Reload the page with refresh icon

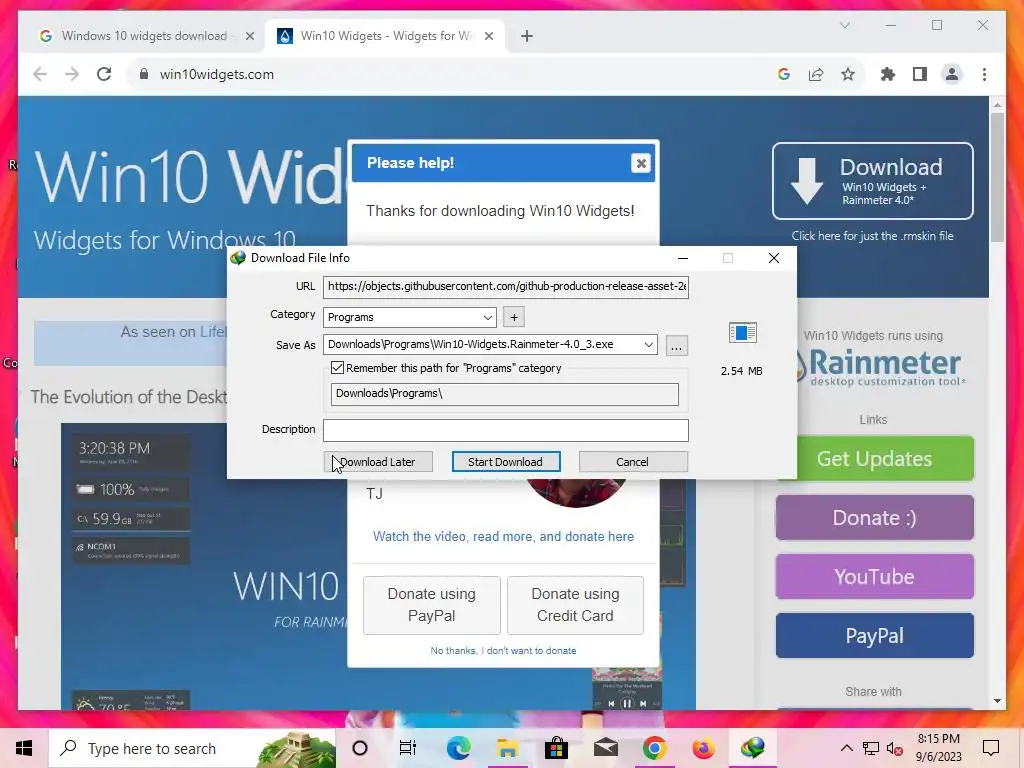point(104,74)
